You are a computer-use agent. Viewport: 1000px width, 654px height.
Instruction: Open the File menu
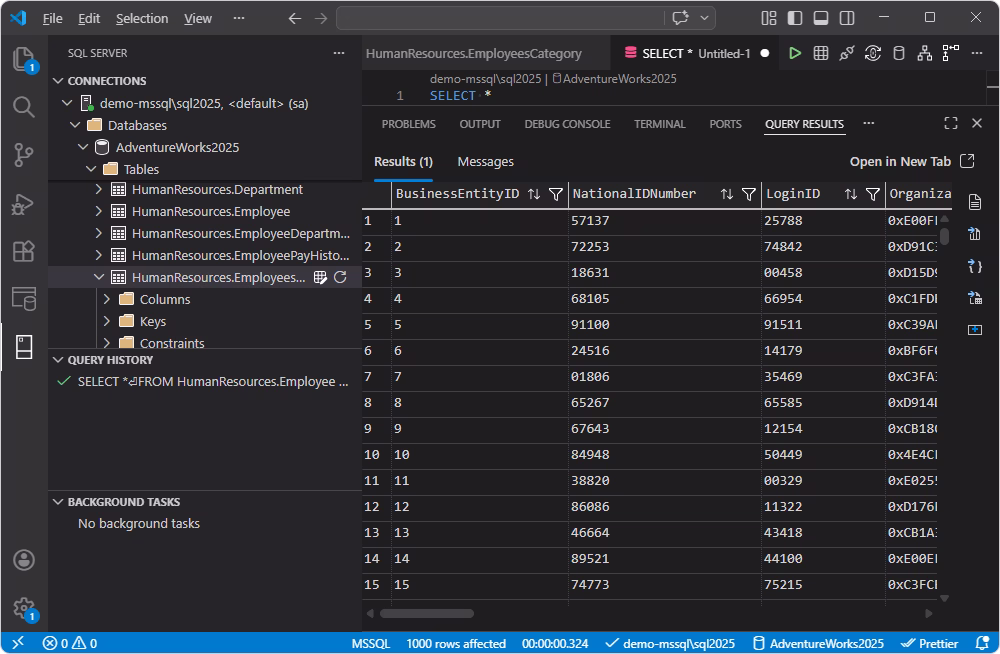point(52,19)
